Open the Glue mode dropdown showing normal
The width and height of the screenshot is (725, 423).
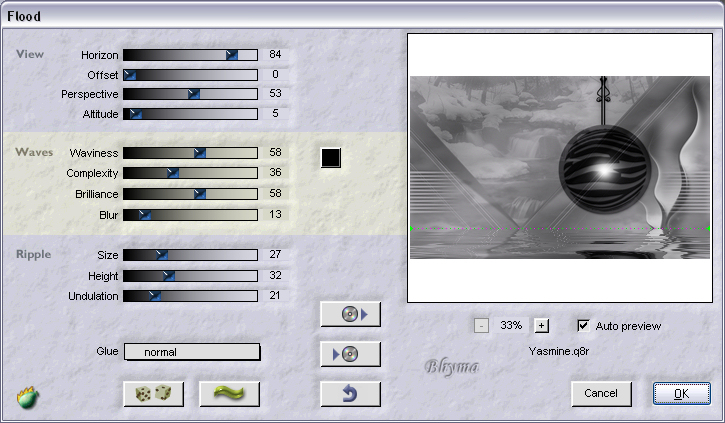click(192, 352)
